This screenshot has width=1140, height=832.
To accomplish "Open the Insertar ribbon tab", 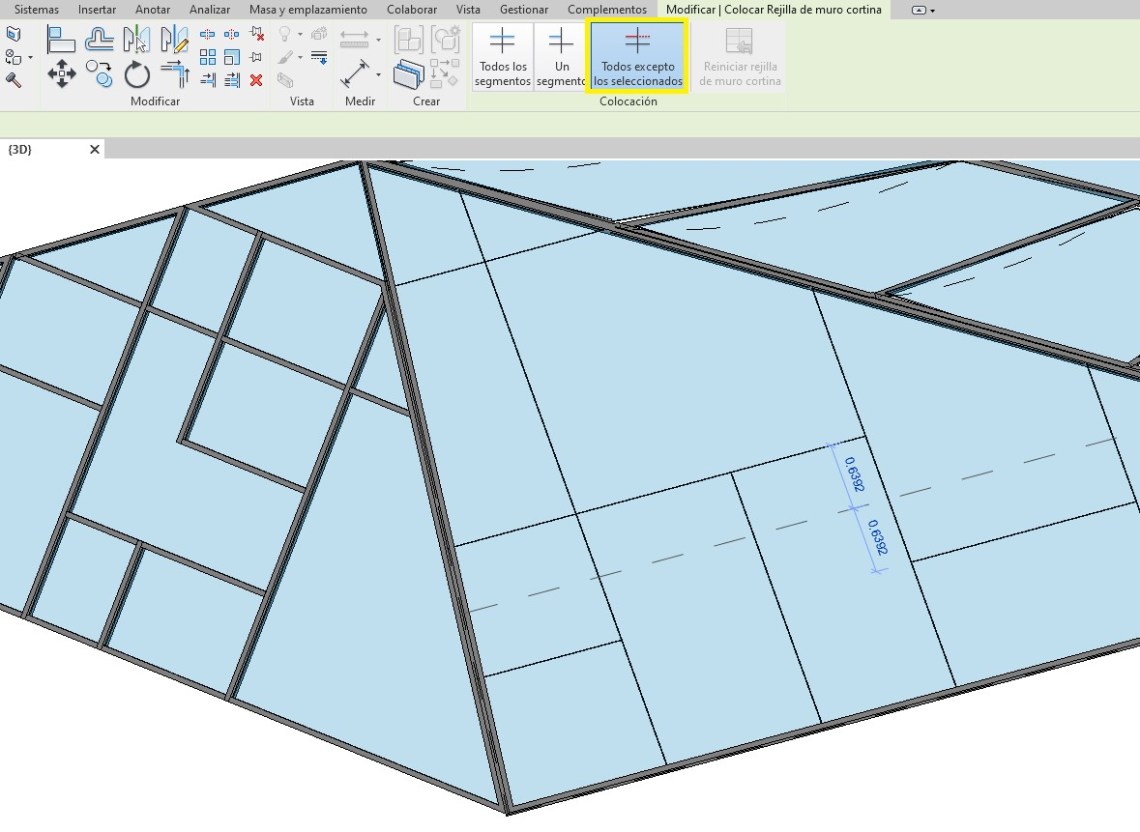I will [97, 10].
